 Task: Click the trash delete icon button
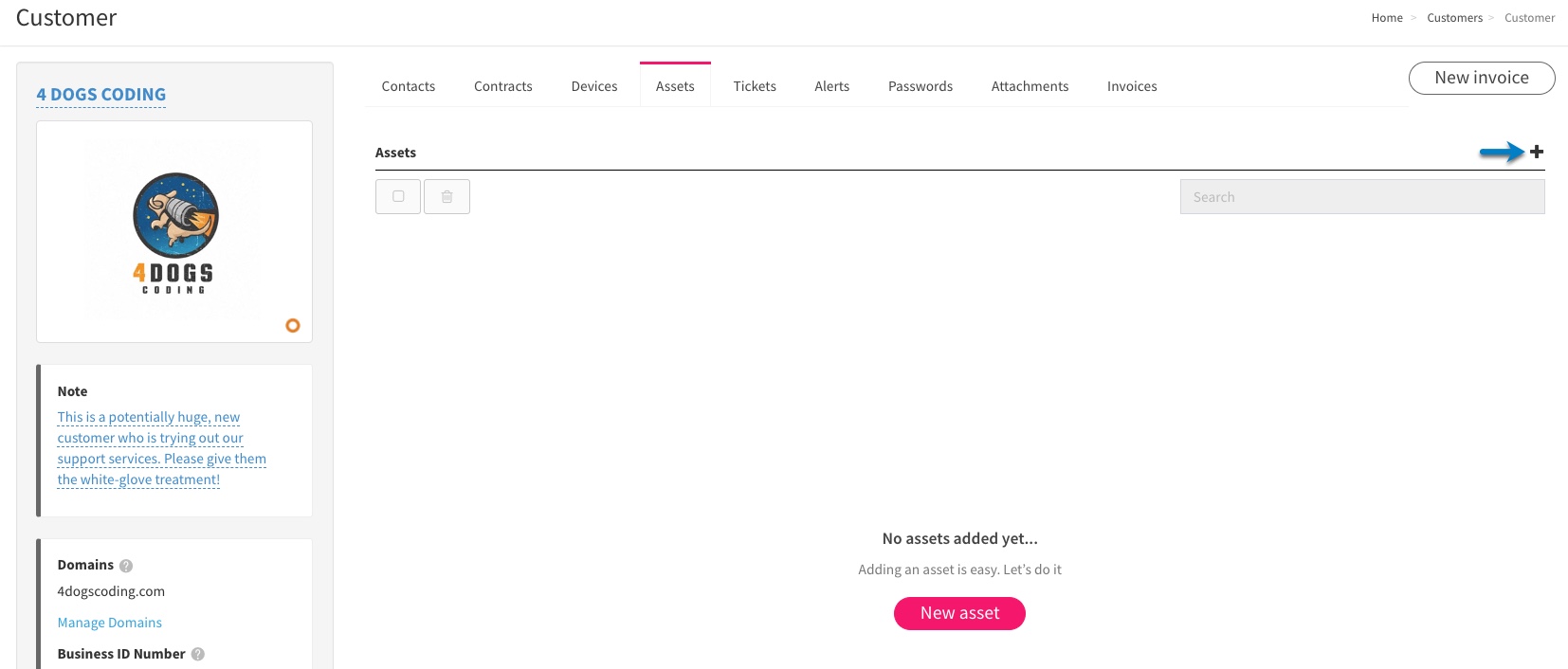pos(447,197)
